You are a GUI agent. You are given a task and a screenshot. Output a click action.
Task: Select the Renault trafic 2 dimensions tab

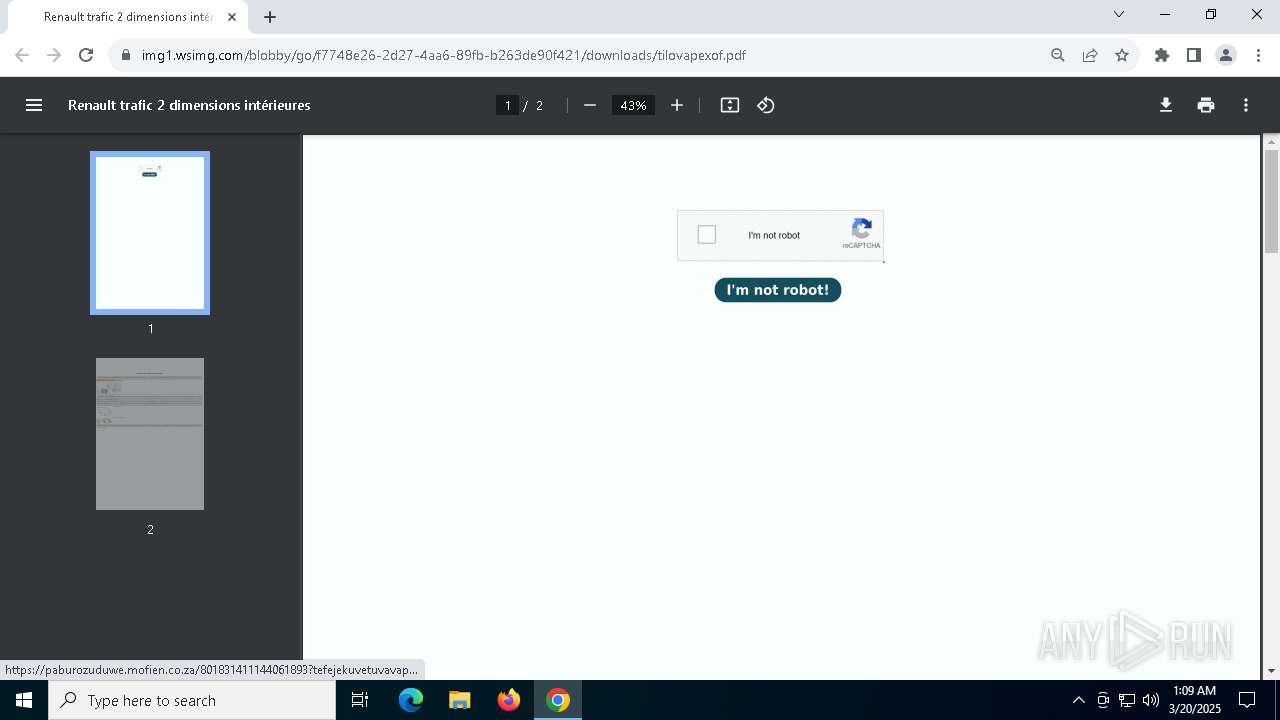pyautogui.click(x=127, y=17)
